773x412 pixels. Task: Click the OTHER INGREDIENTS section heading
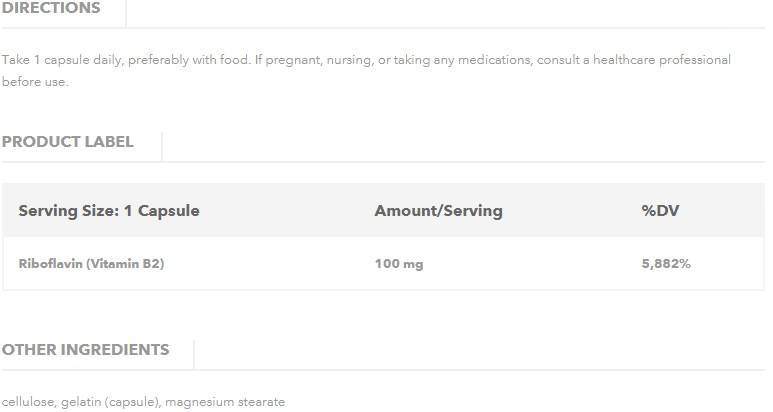tap(85, 350)
